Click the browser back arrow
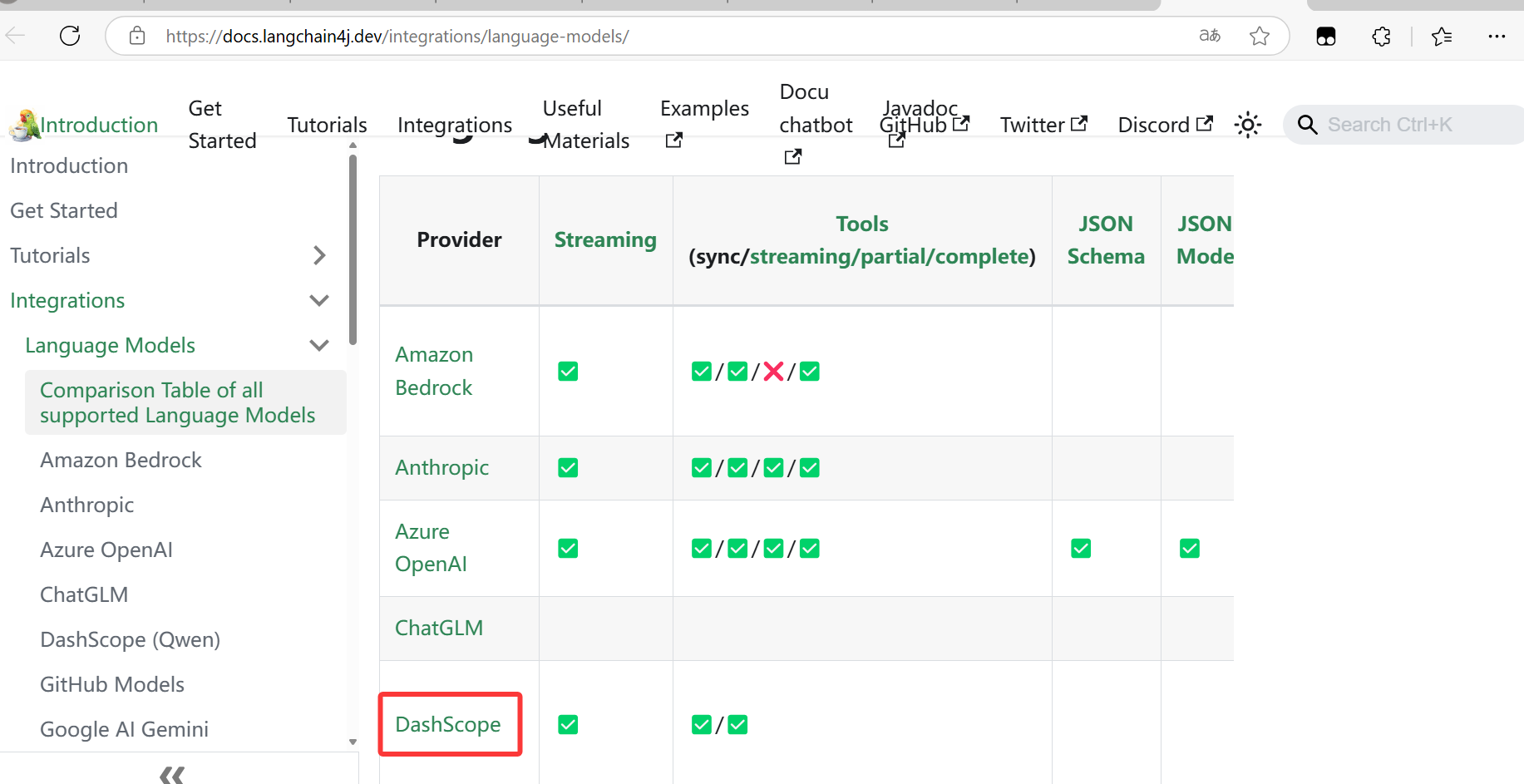Screen dimensions: 1524x784 click(14, 36)
